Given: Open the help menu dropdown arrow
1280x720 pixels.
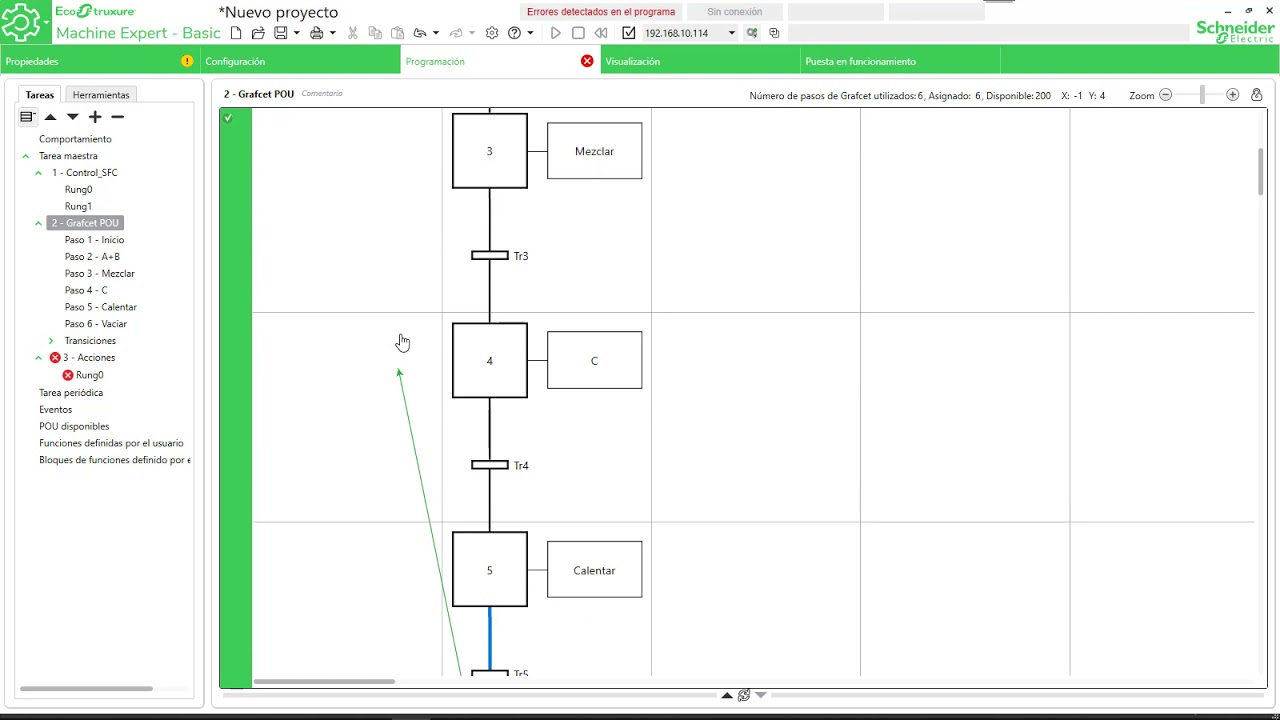Looking at the screenshot, I should coord(530,33).
